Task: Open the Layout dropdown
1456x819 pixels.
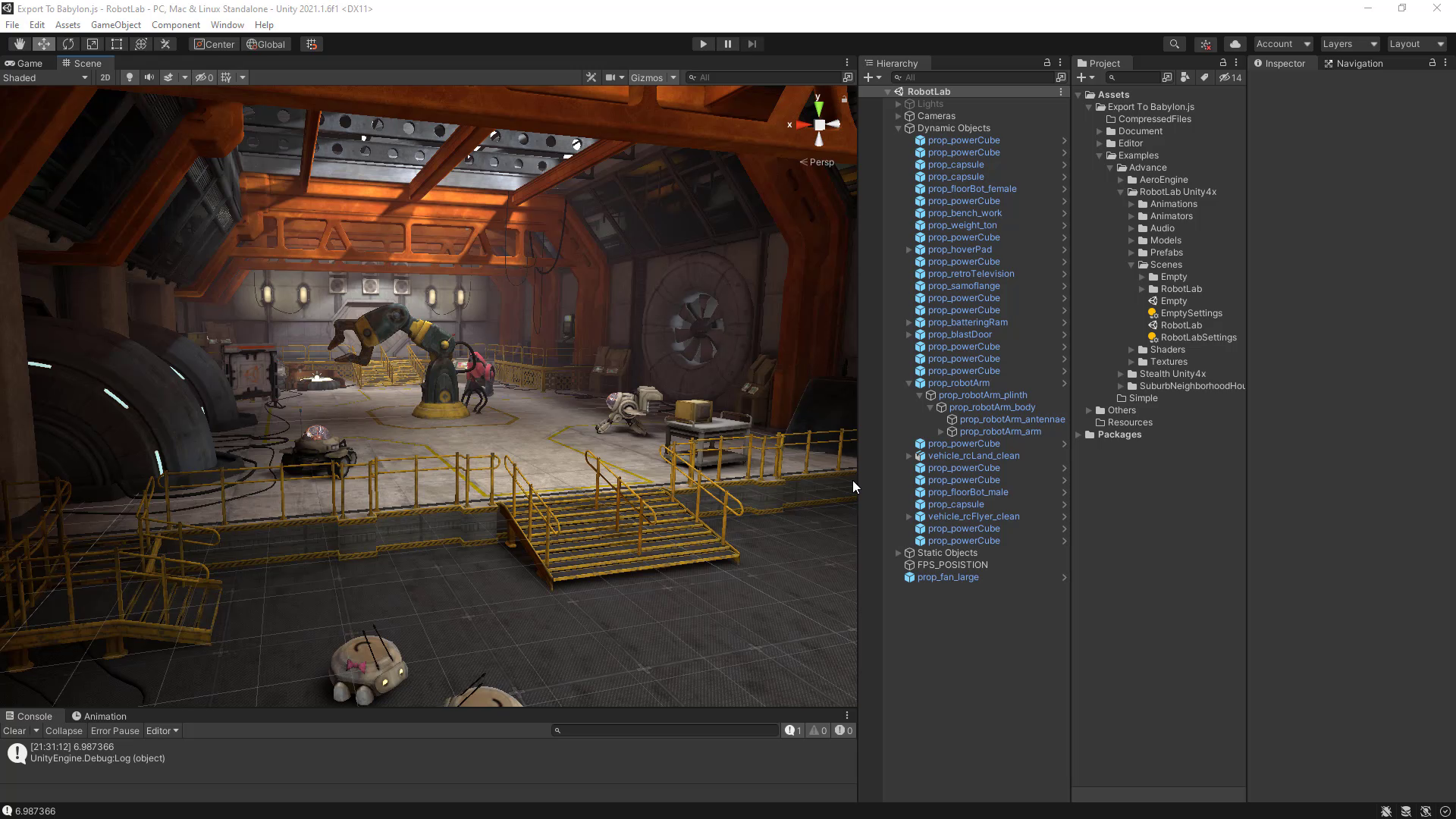Action: 1417,44
